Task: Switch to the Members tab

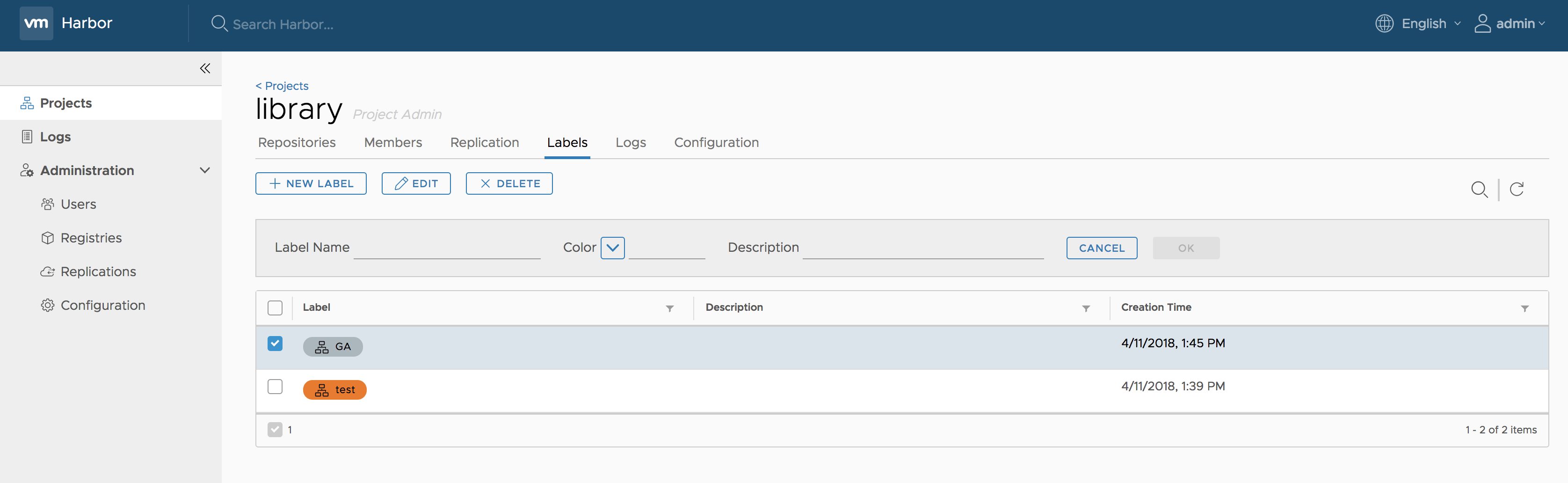Action: tap(392, 143)
